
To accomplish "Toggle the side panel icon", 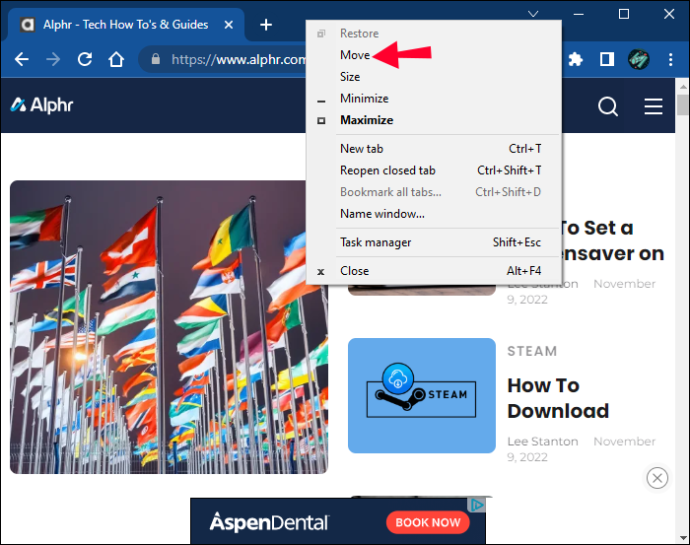I will tap(607, 59).
